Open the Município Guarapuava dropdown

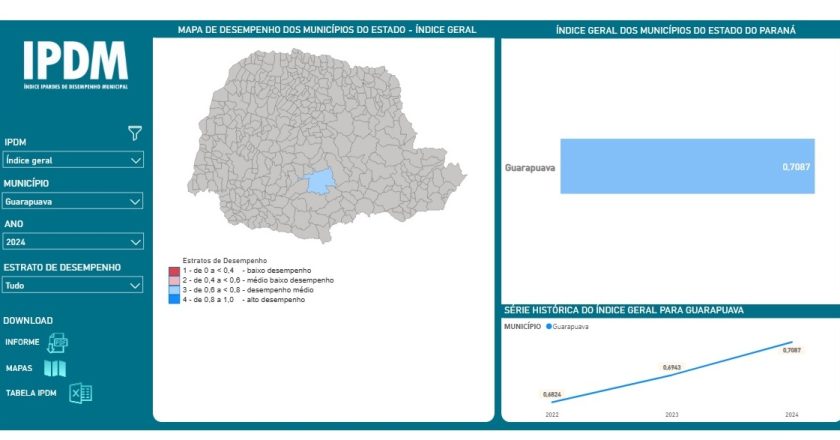[x=73, y=202]
